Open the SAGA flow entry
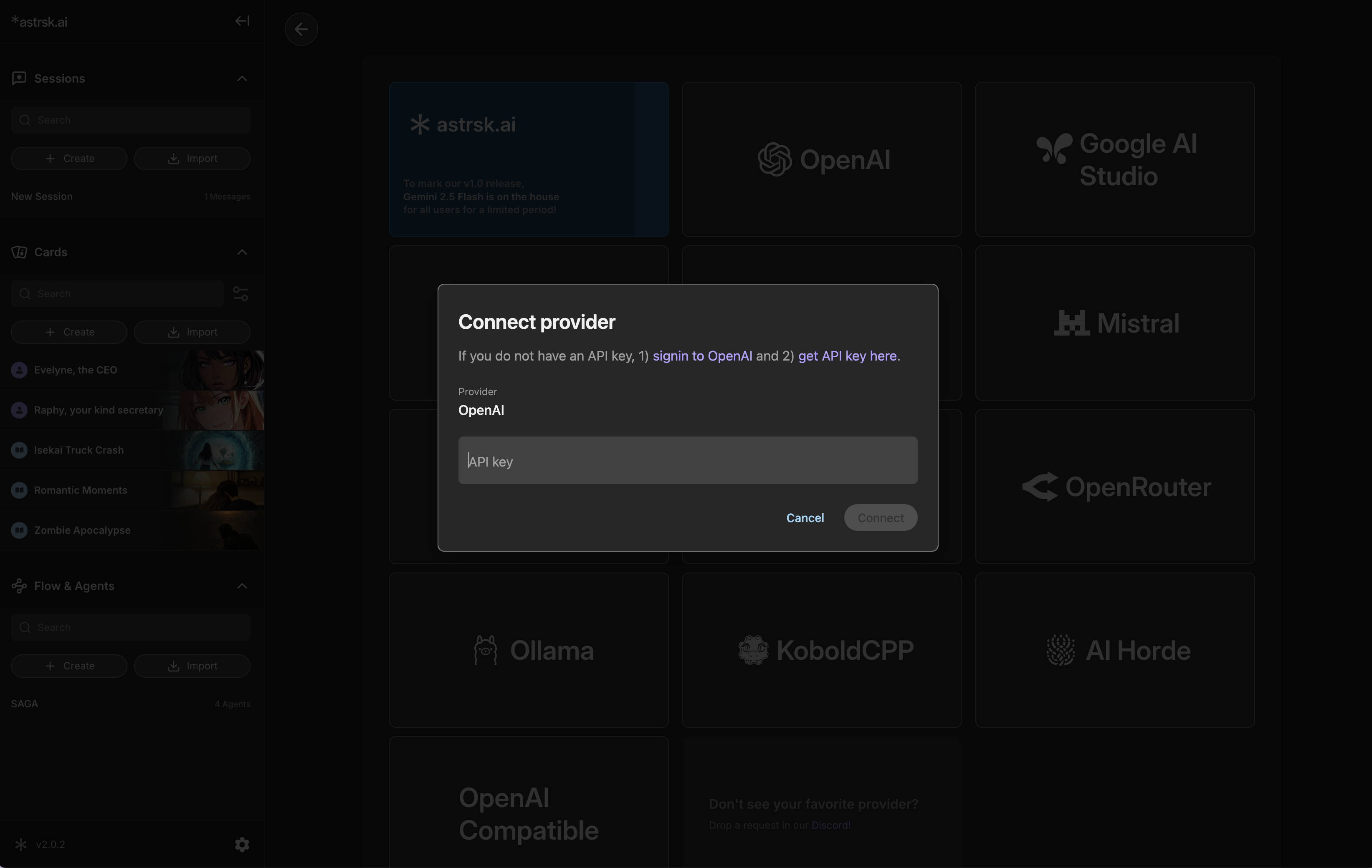The width and height of the screenshot is (1372, 868). tap(130, 704)
